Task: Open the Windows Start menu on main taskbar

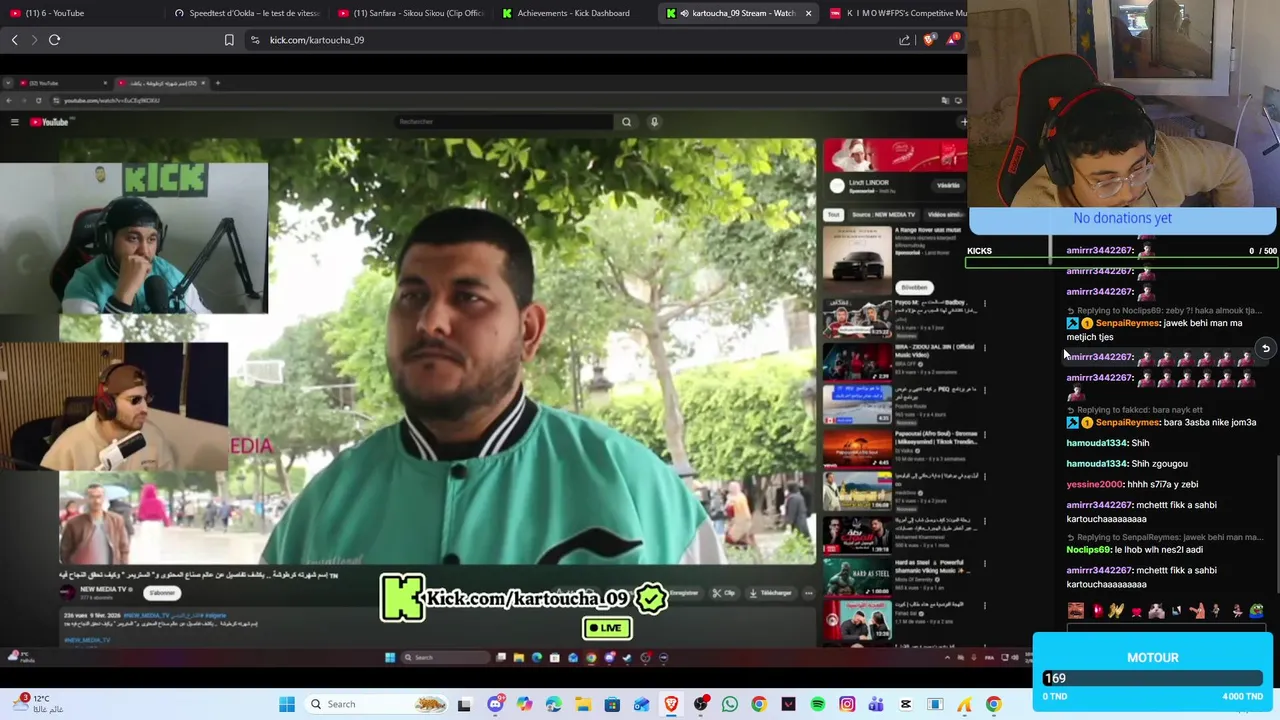Action: 287,704
